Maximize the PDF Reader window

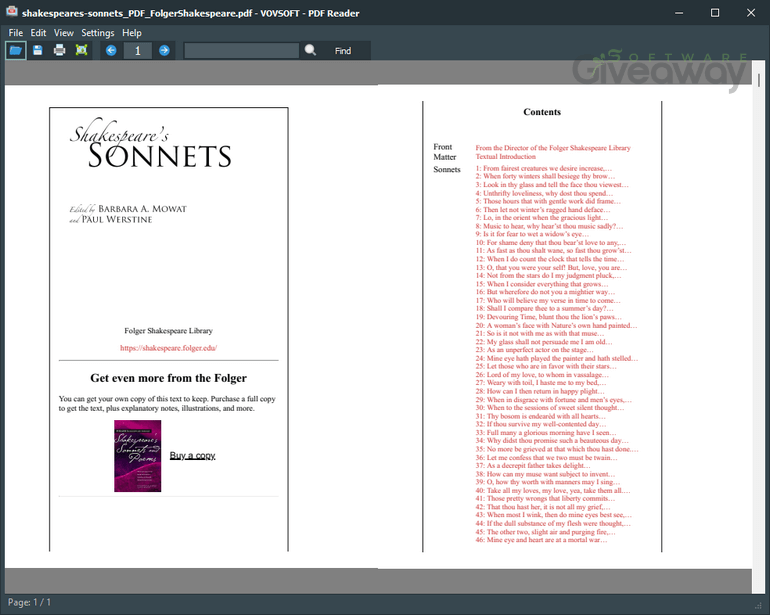coord(715,13)
